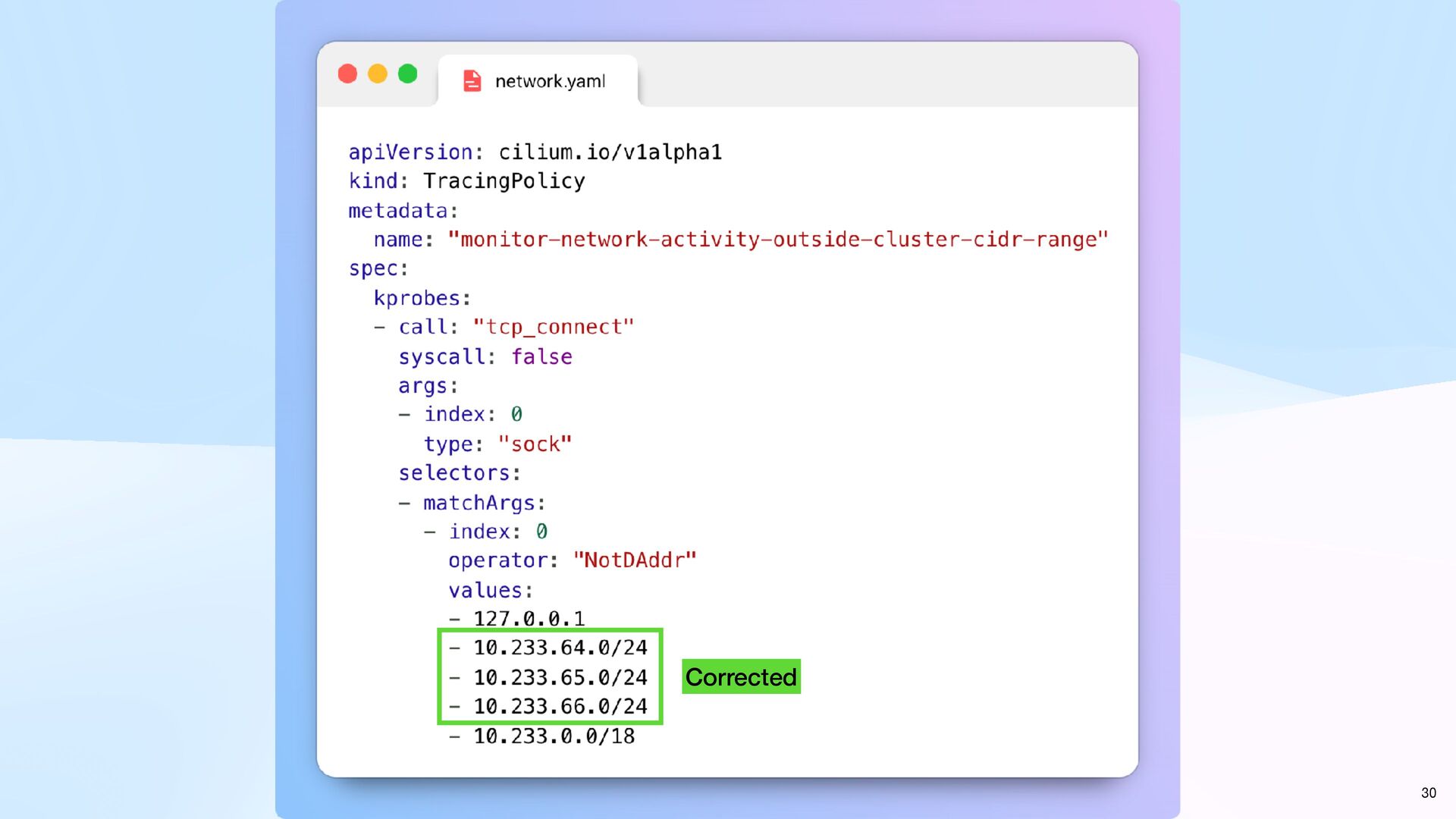Click the policy name string value

click(777, 240)
